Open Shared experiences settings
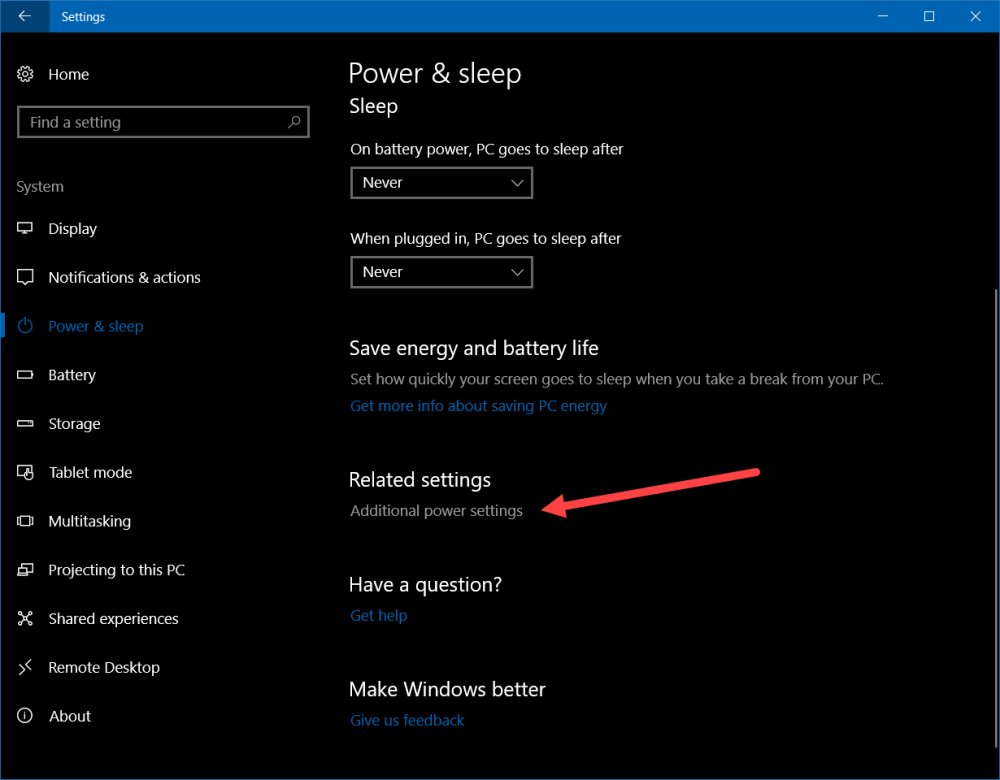This screenshot has width=1000, height=780. pos(114,619)
